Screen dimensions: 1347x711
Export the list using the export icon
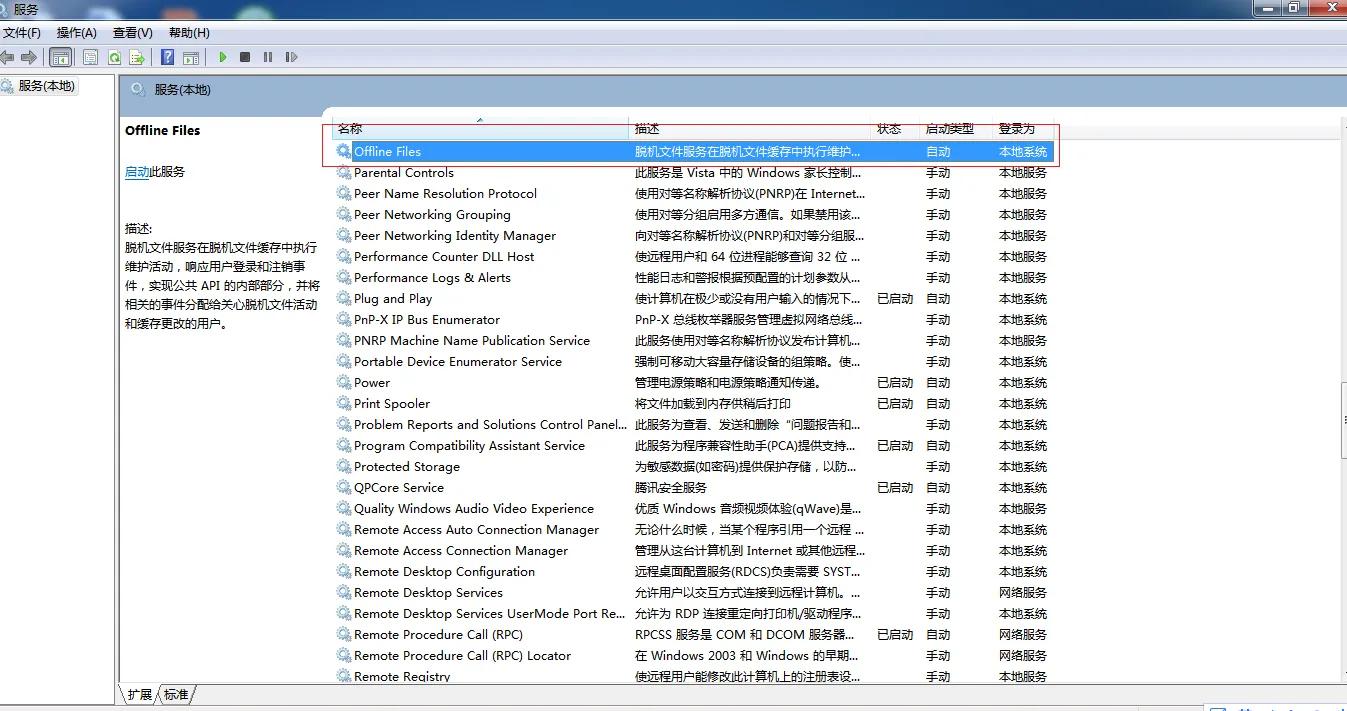[137, 57]
